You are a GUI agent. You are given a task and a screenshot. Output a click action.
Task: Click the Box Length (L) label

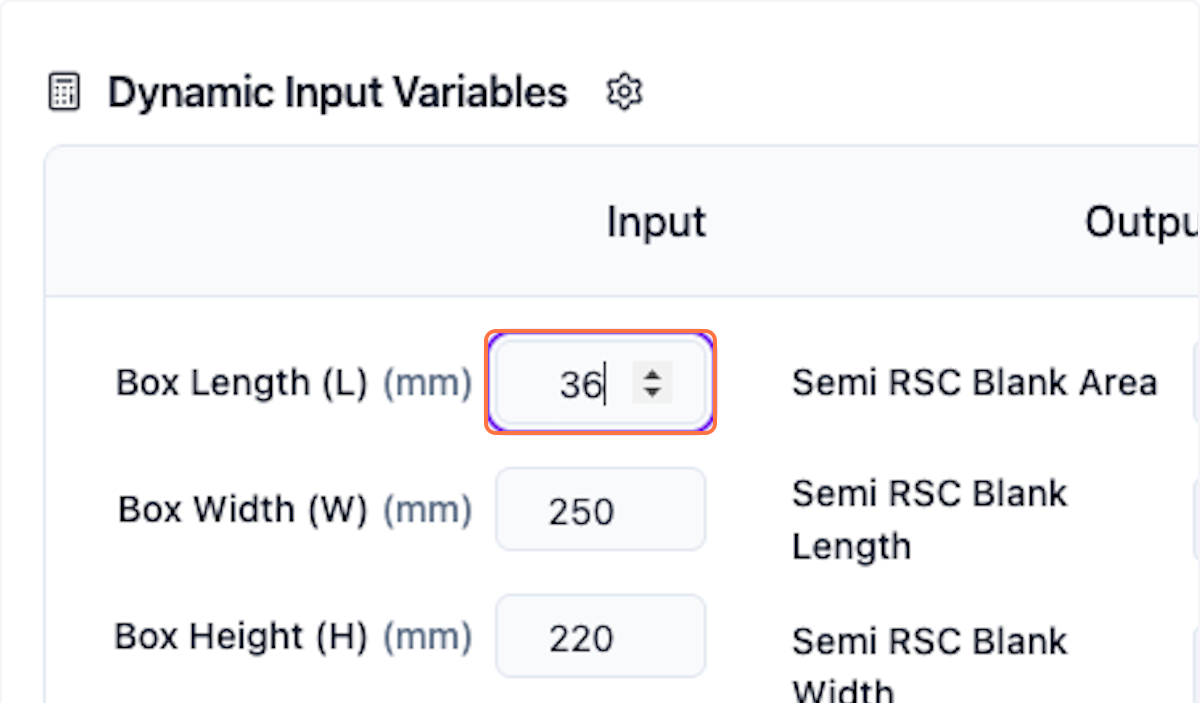coord(242,383)
